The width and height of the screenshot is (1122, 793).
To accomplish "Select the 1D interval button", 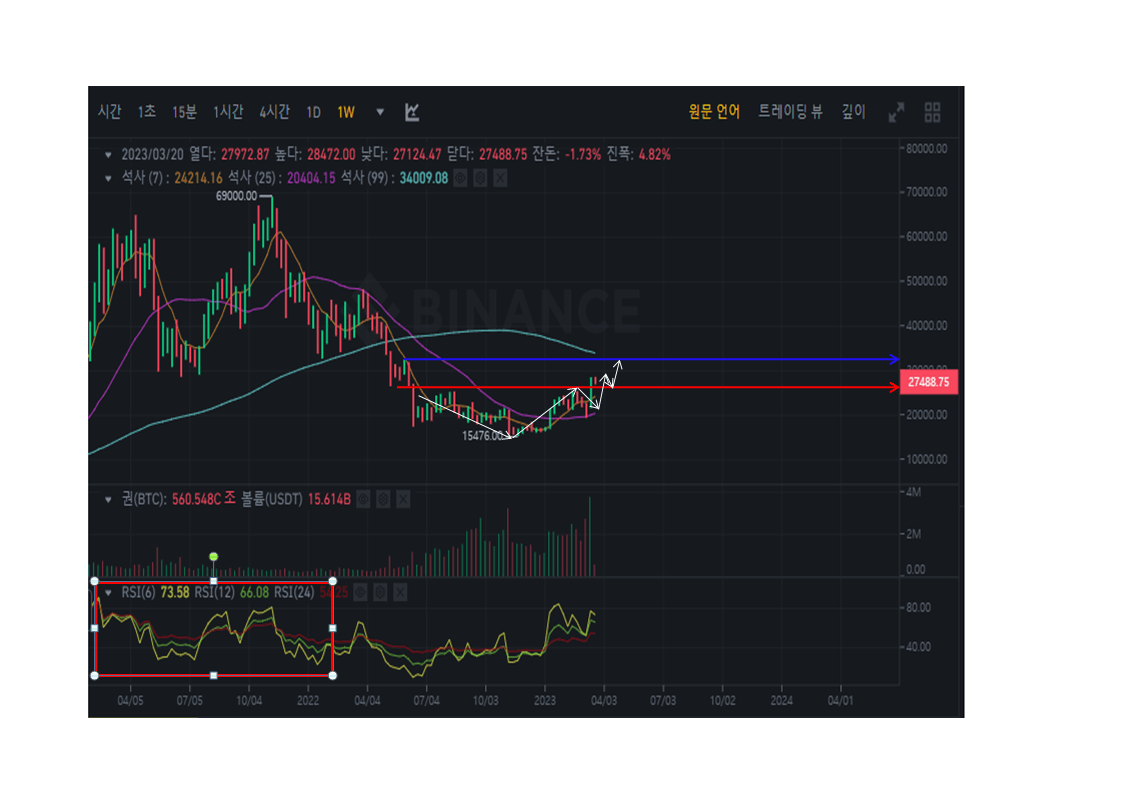I will point(313,112).
